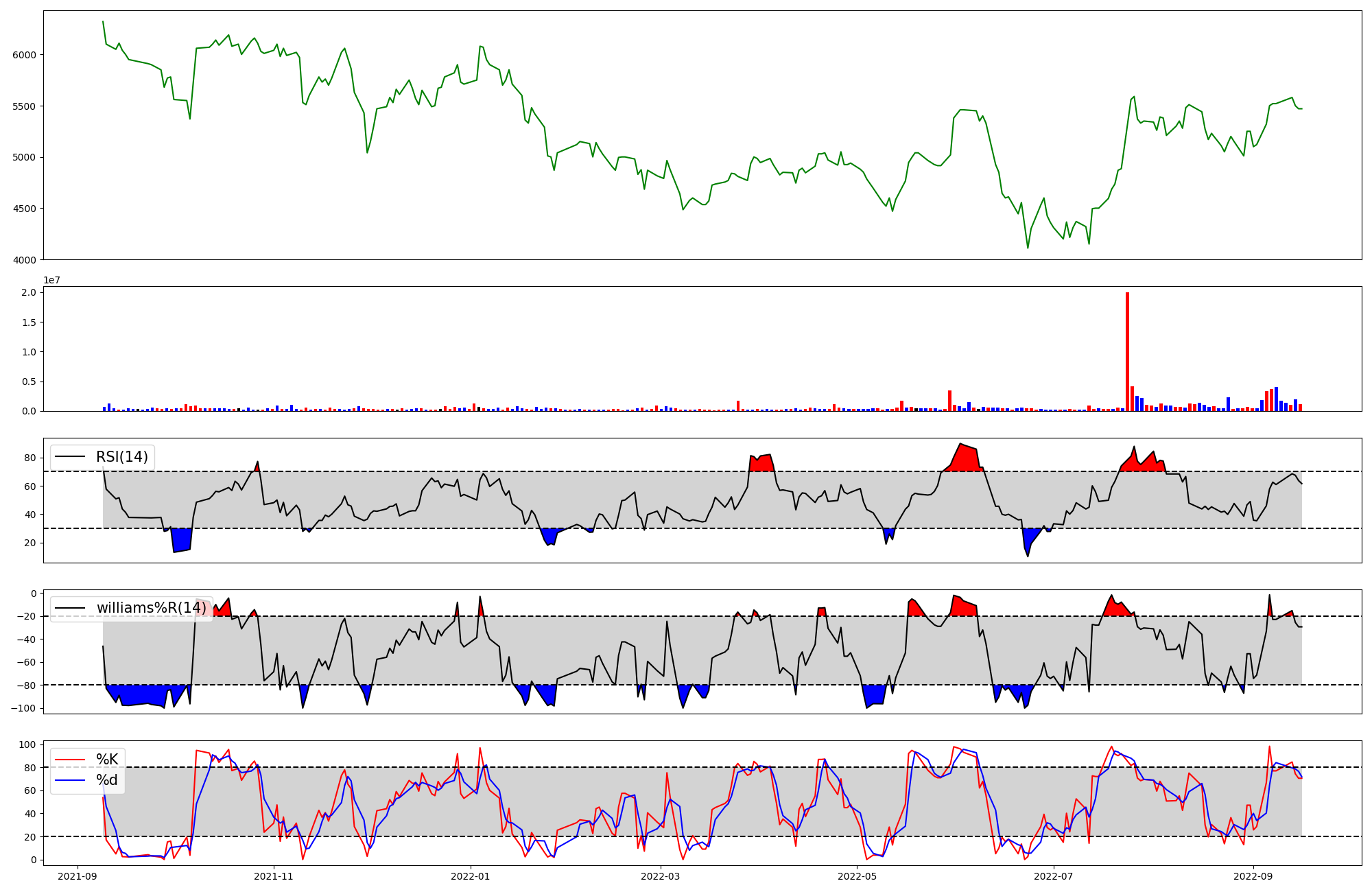Click the 2022-01 x-axis date label
The width and height of the screenshot is (1372, 892).
click(471, 876)
